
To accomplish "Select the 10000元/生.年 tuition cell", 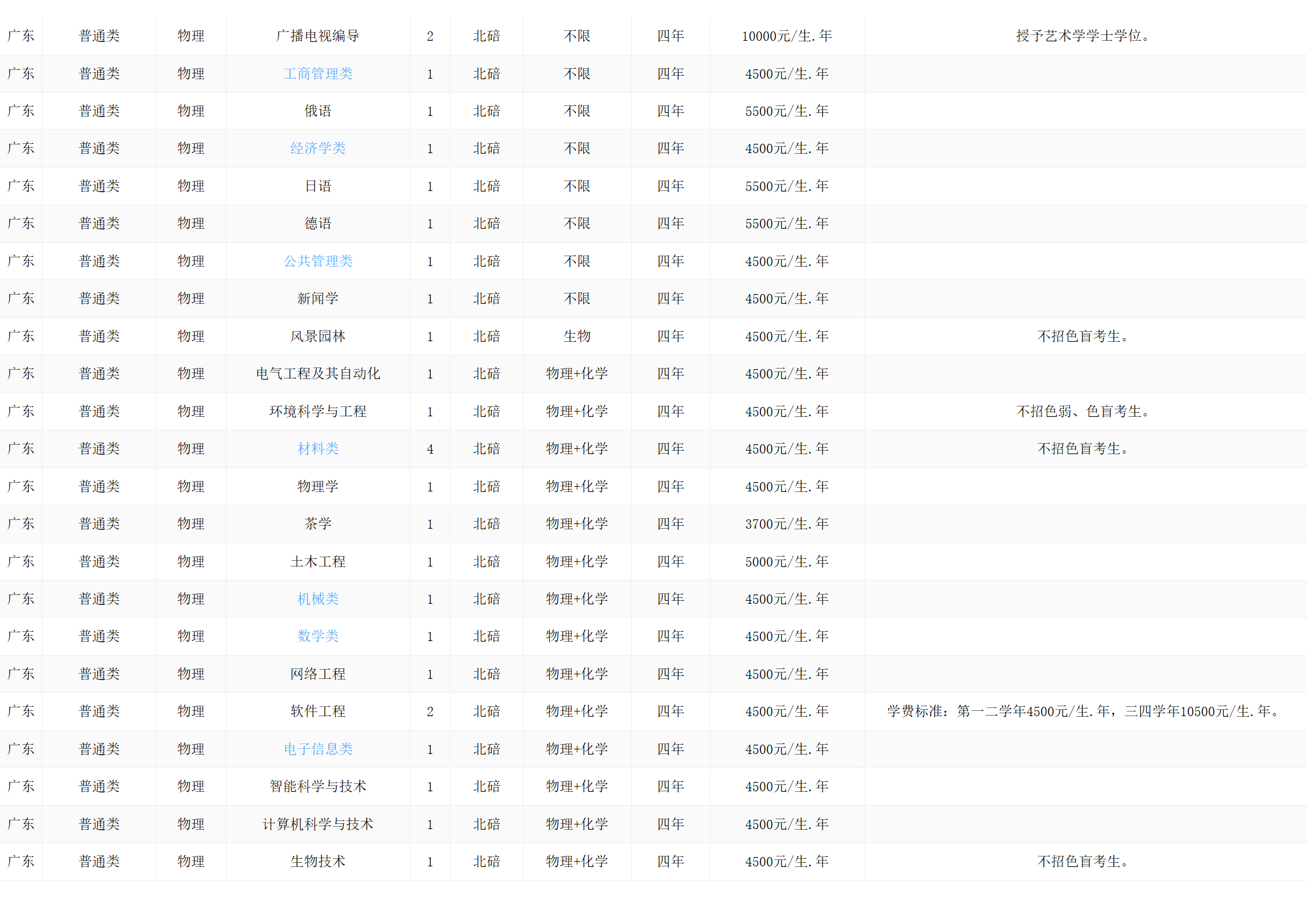I will click(x=787, y=36).
